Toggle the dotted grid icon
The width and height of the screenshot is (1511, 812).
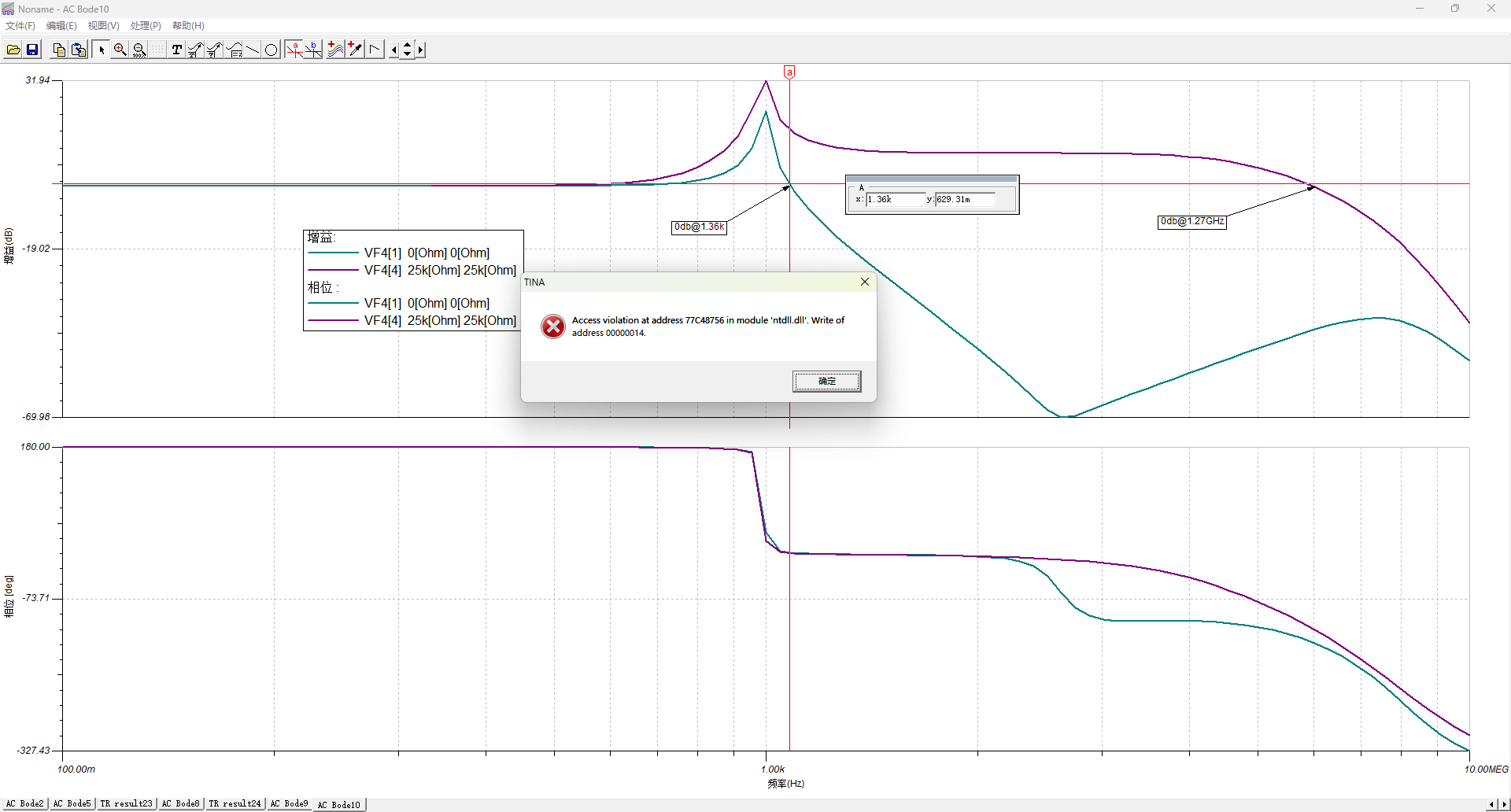158,50
